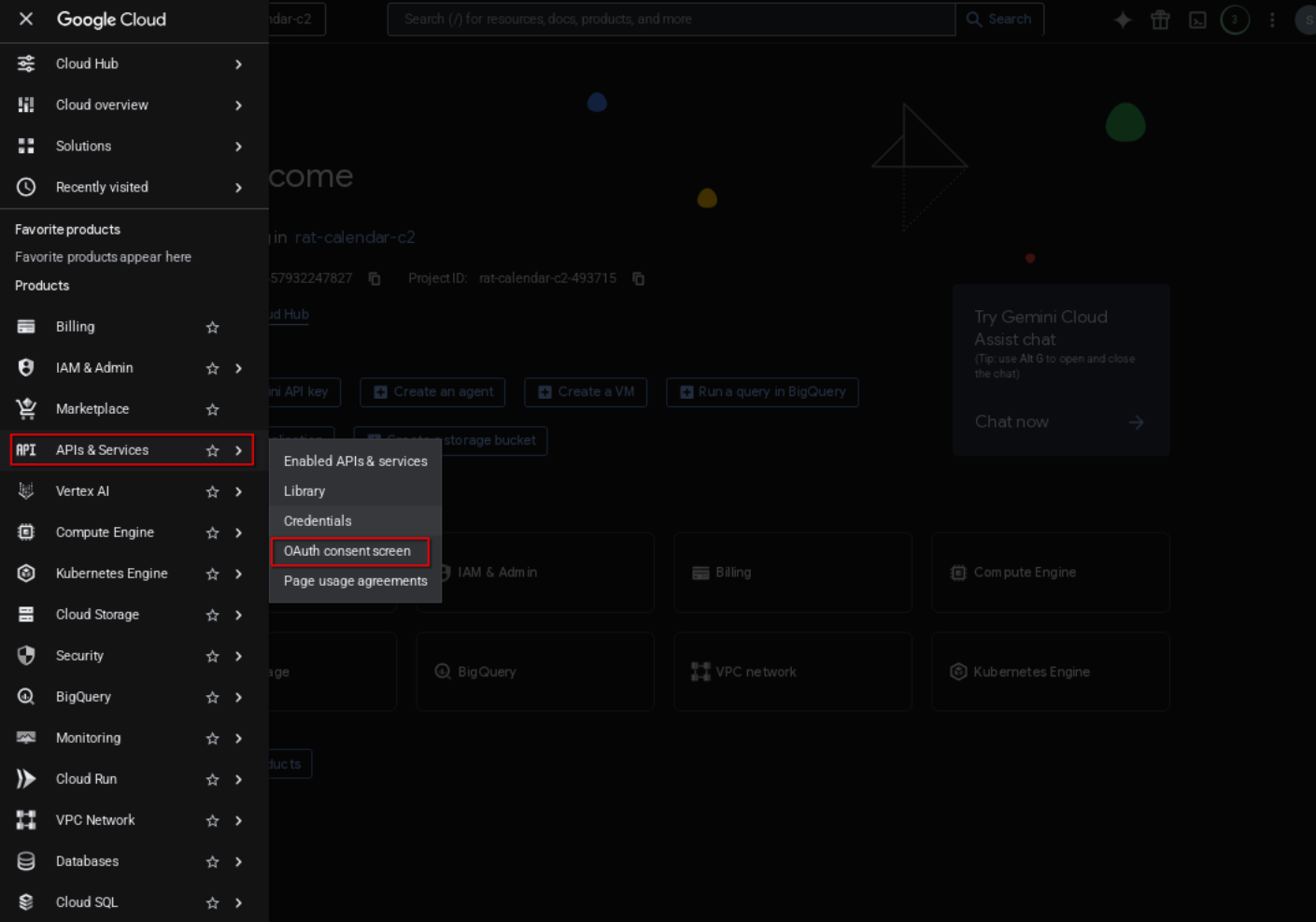Click Create an agent button
Image resolution: width=1316 pixels, height=922 pixels.
(x=432, y=392)
